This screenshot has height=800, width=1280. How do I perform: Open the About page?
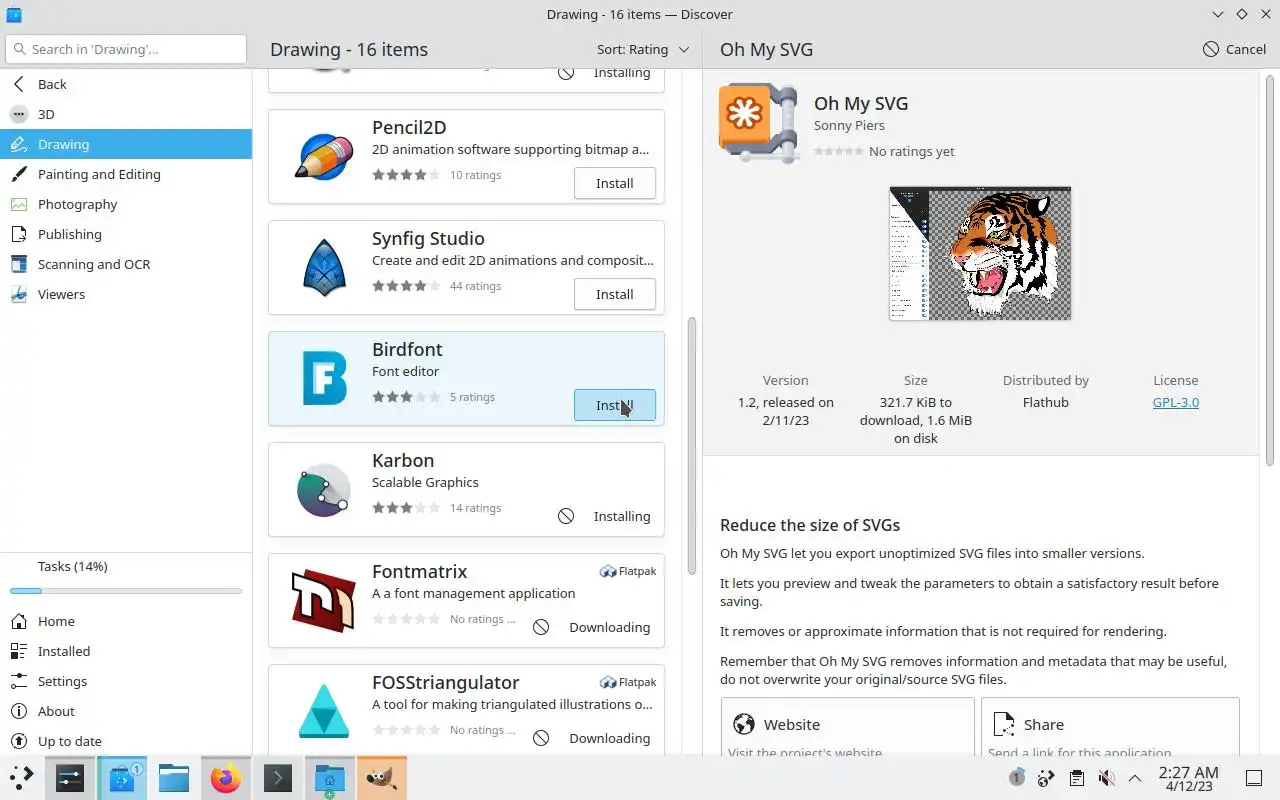click(x=126, y=711)
